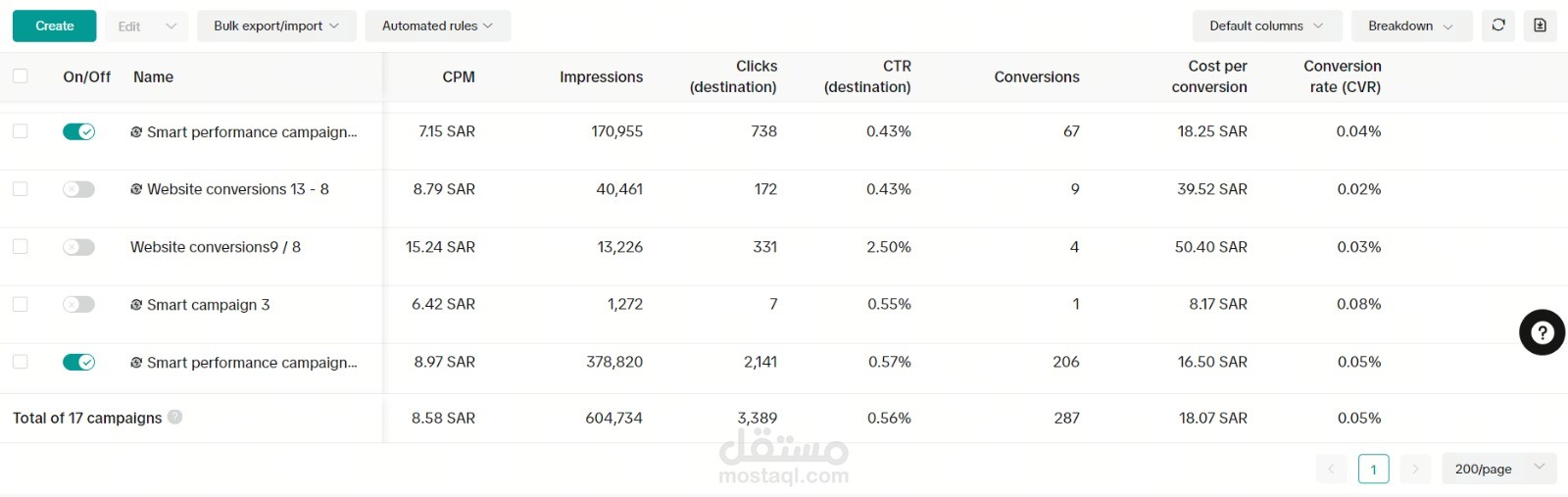Image resolution: width=1568 pixels, height=497 pixels.
Task: Select page 1 in pagination
Action: [x=1373, y=469]
